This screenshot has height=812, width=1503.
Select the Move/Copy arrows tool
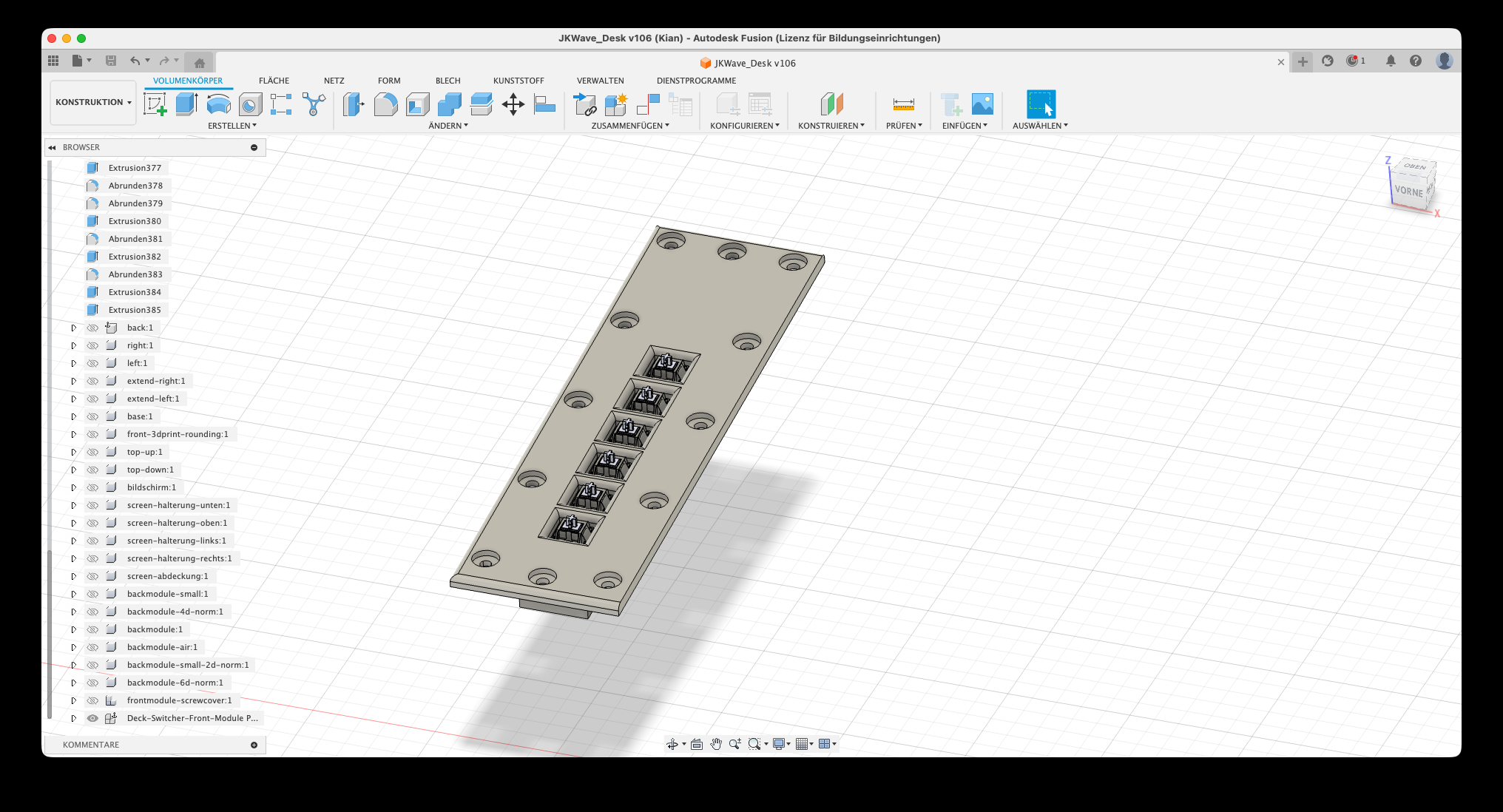513,104
